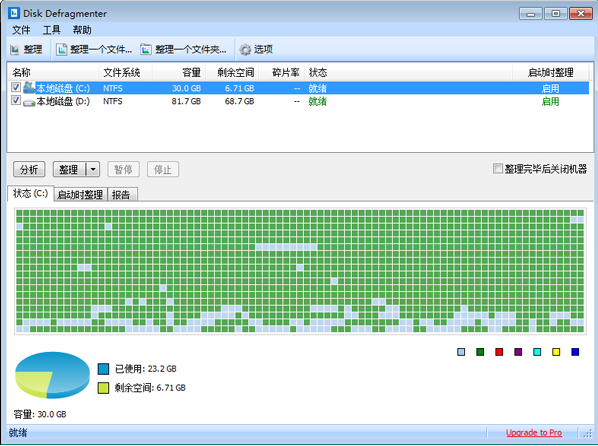Click 启用 in the D: drive row
The height and width of the screenshot is (446, 598).
click(x=550, y=101)
